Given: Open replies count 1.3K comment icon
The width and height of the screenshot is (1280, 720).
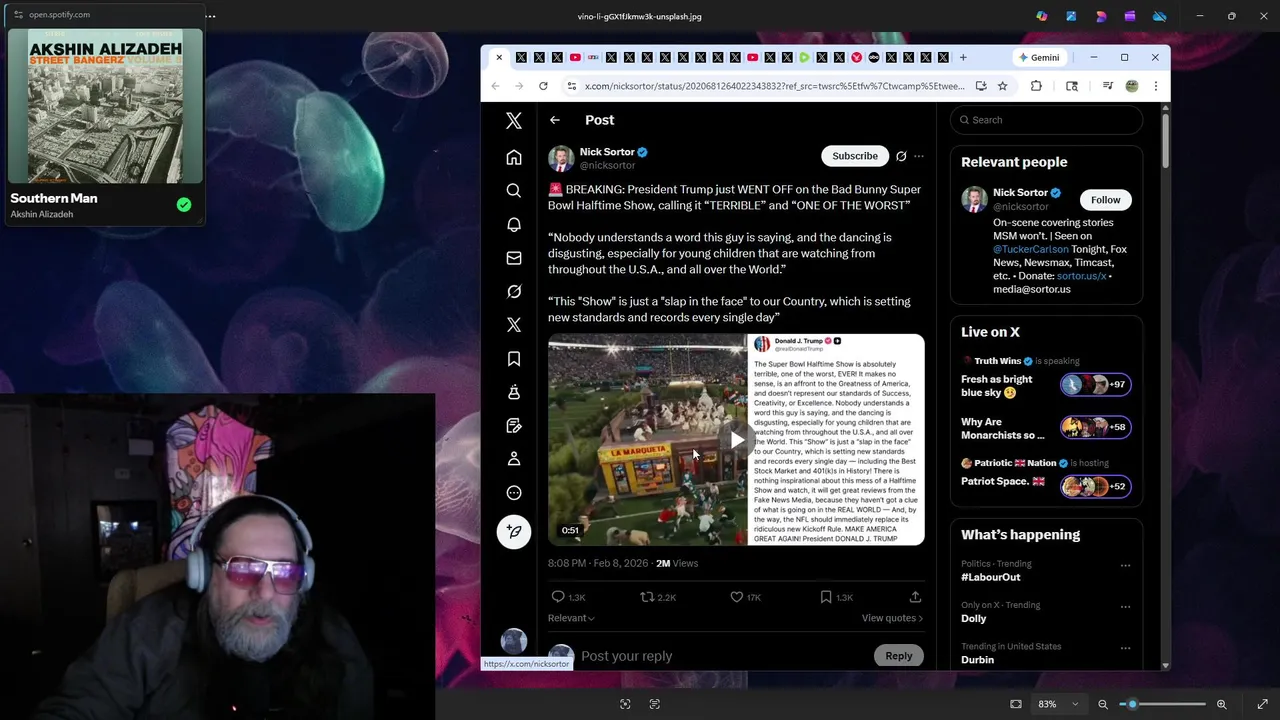Looking at the screenshot, I should 558,597.
